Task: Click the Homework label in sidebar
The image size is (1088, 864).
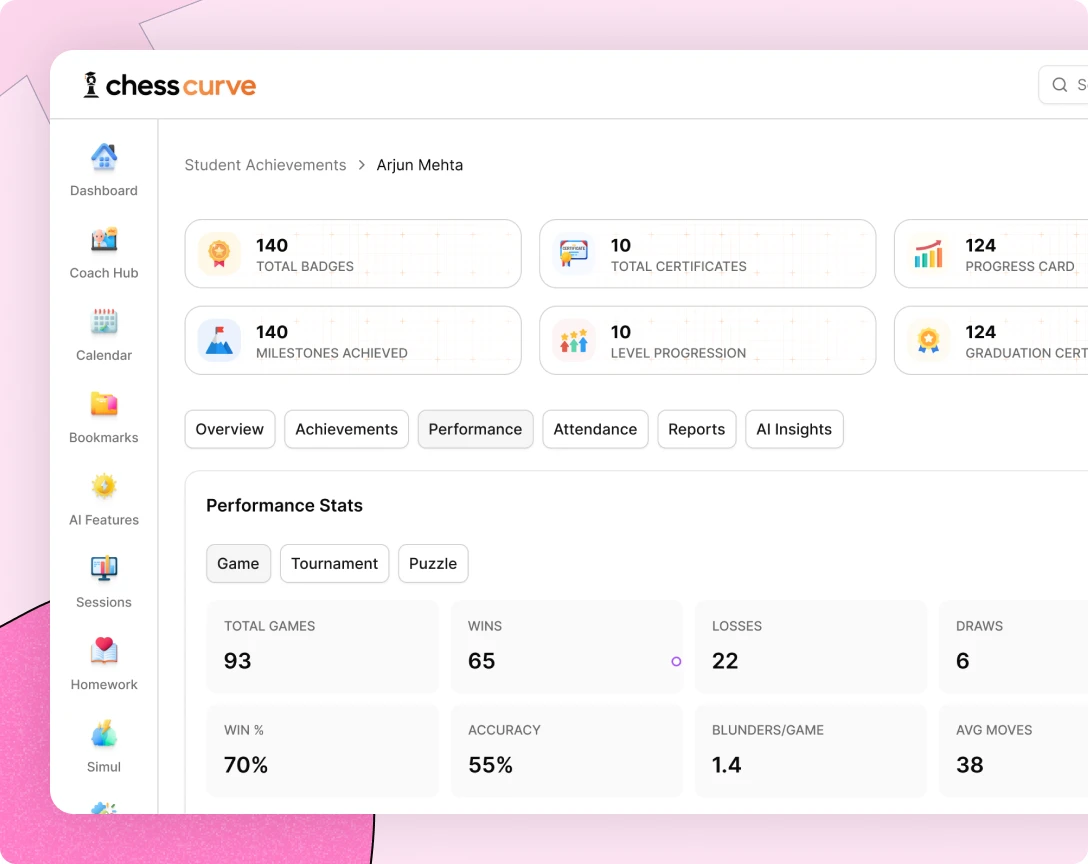Action: coord(104,684)
